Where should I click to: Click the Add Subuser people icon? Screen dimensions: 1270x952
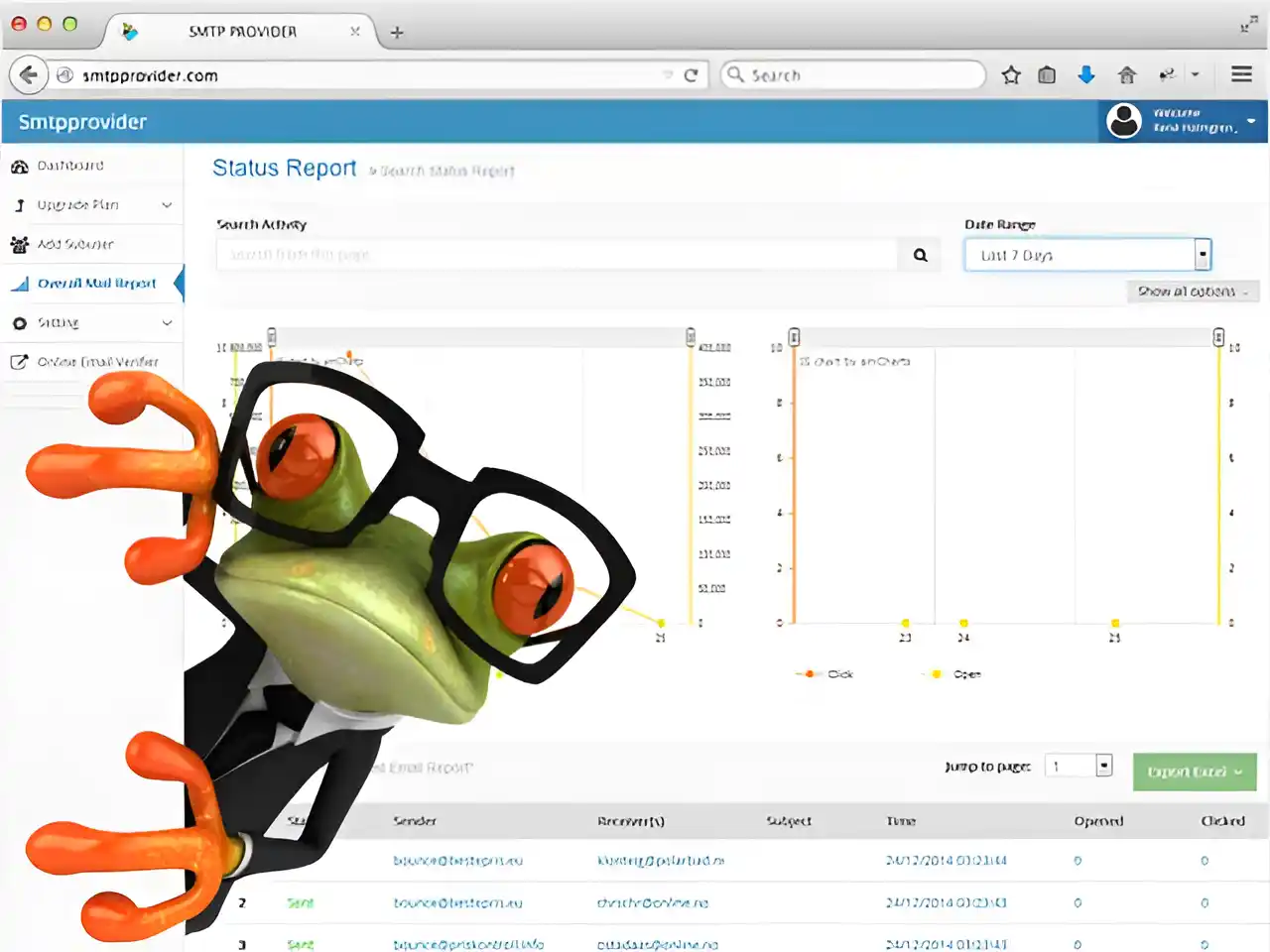(x=19, y=244)
